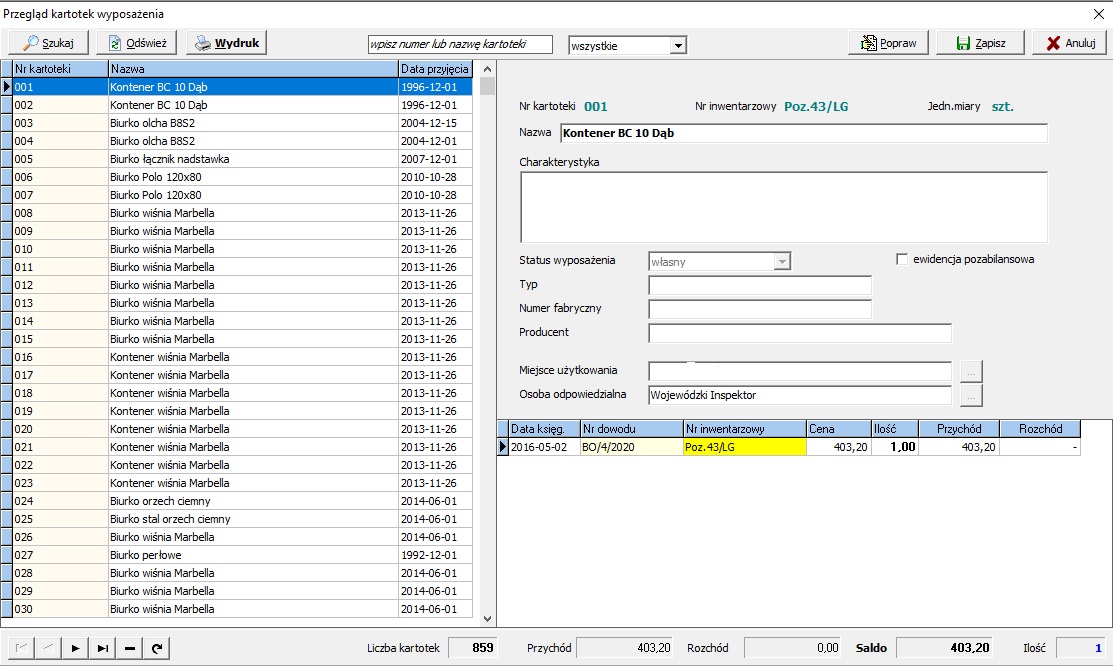Cancel with the Anuluj button
The image size is (1113, 666).
(1069, 43)
